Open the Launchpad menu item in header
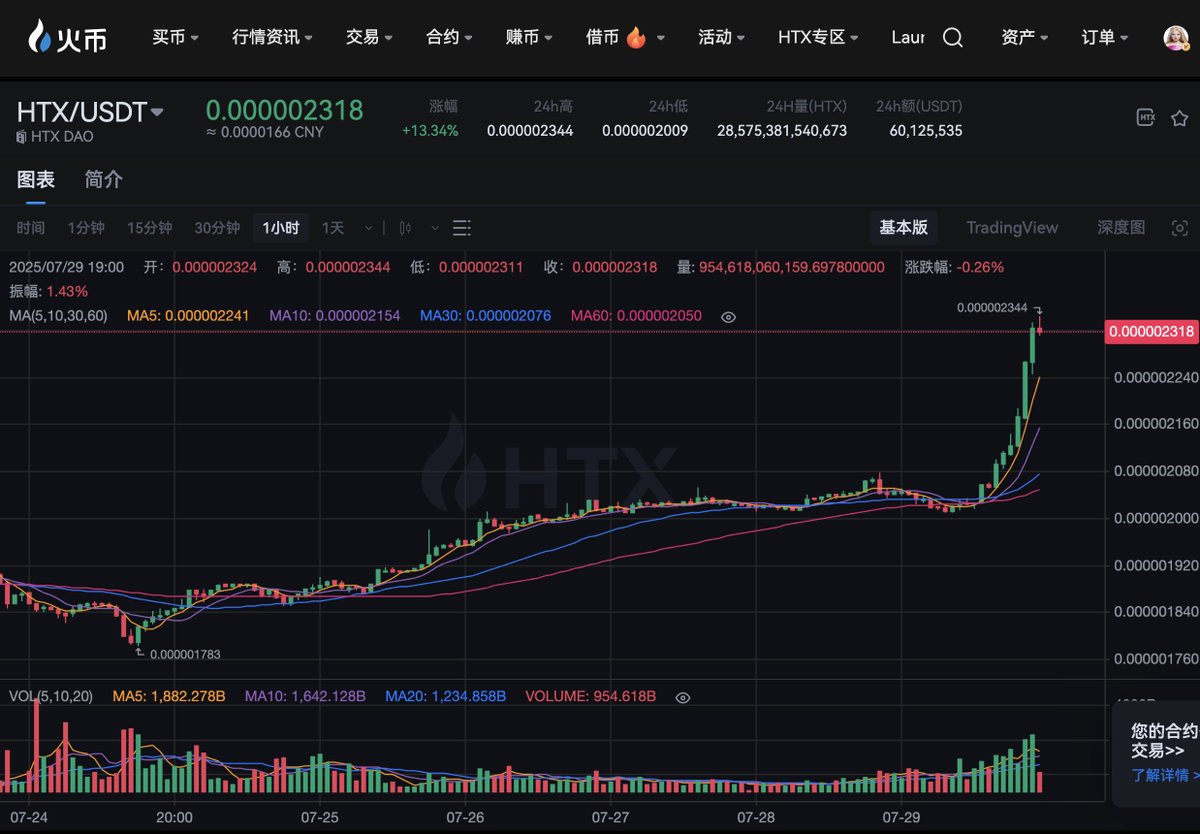This screenshot has width=1200, height=834. 908,37
